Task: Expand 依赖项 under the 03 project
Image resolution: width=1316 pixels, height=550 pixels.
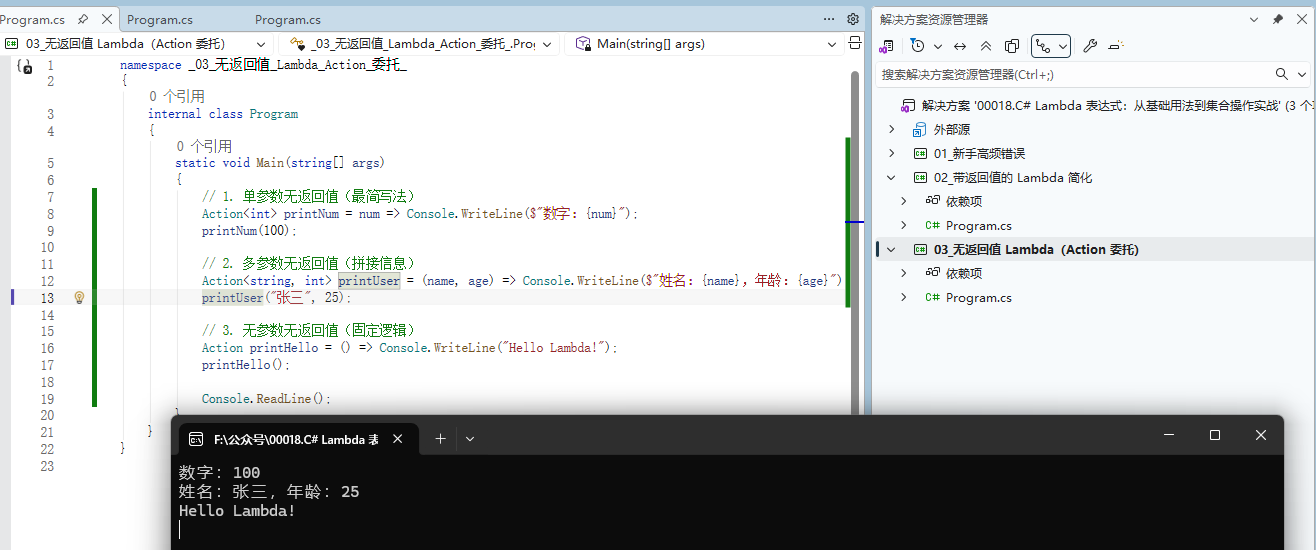Action: pos(904,273)
